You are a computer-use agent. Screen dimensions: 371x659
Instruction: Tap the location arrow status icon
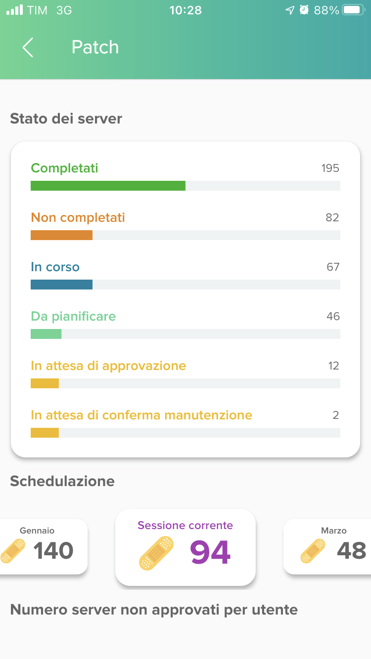click(290, 10)
